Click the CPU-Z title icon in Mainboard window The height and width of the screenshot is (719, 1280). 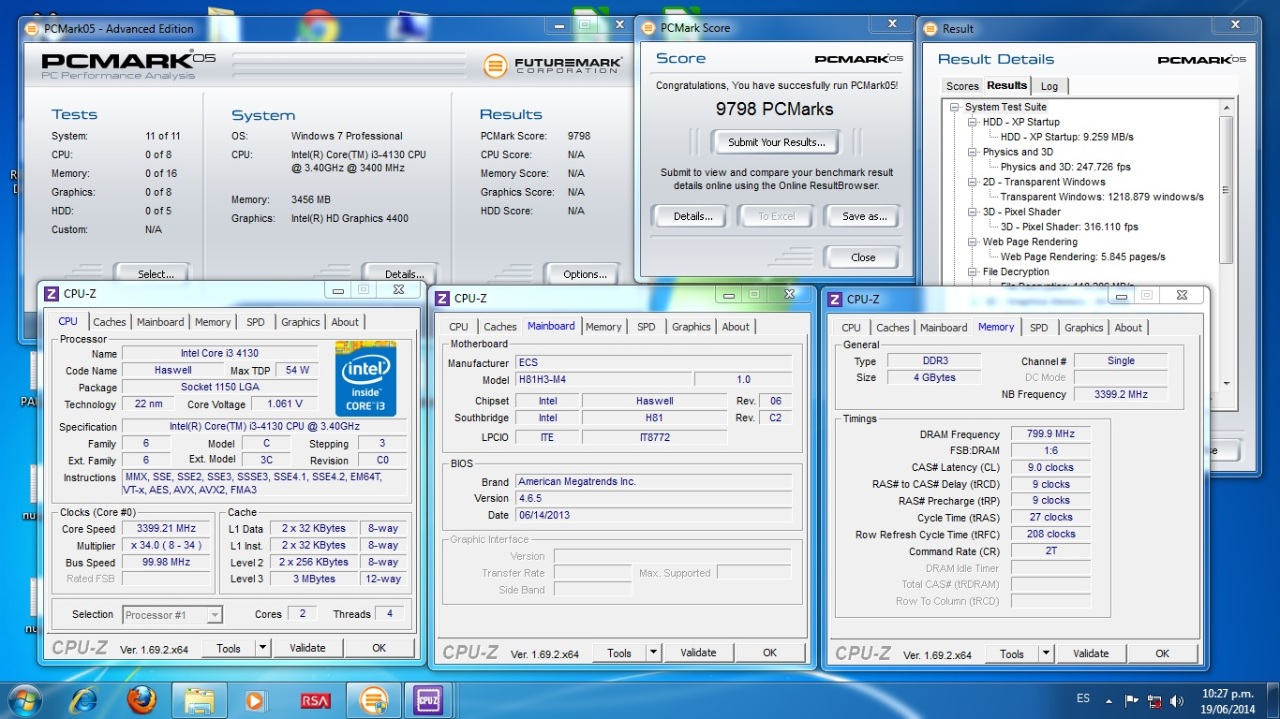[x=442, y=298]
